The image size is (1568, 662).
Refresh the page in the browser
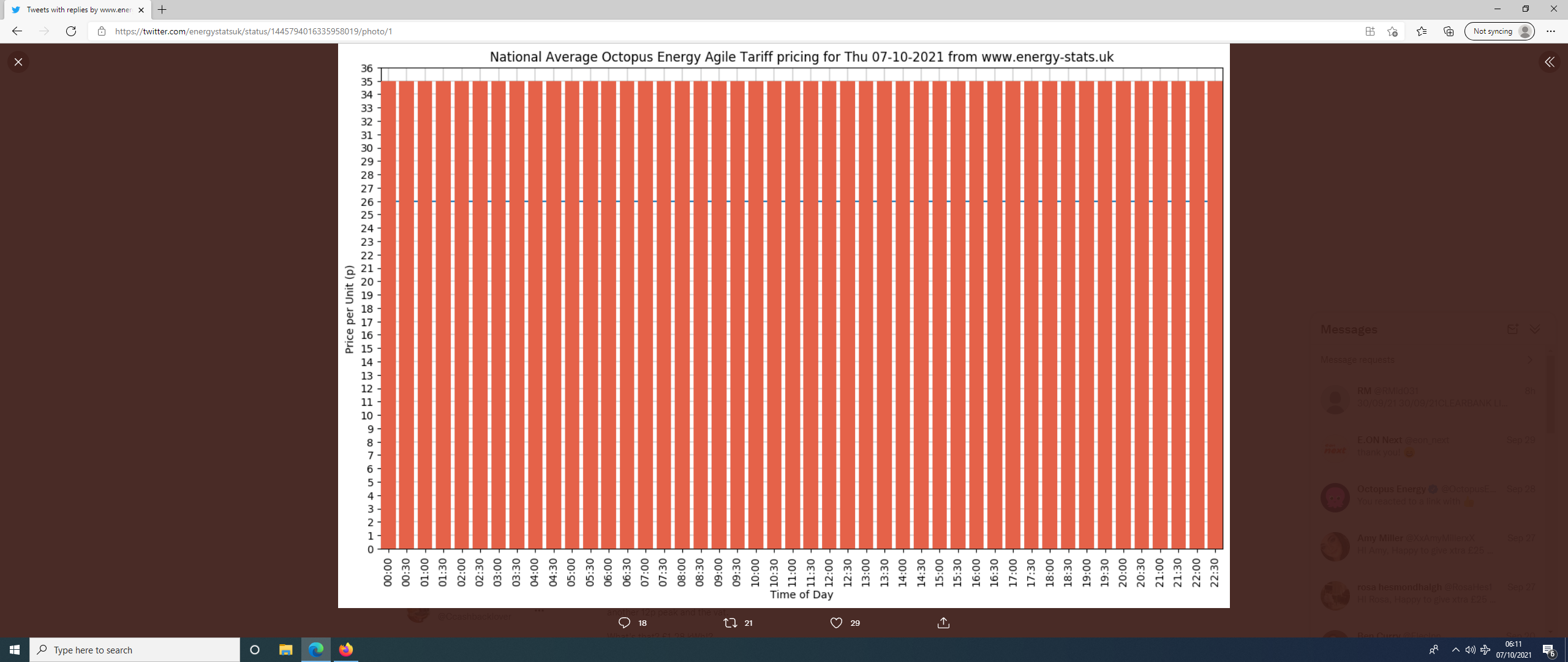point(71,31)
